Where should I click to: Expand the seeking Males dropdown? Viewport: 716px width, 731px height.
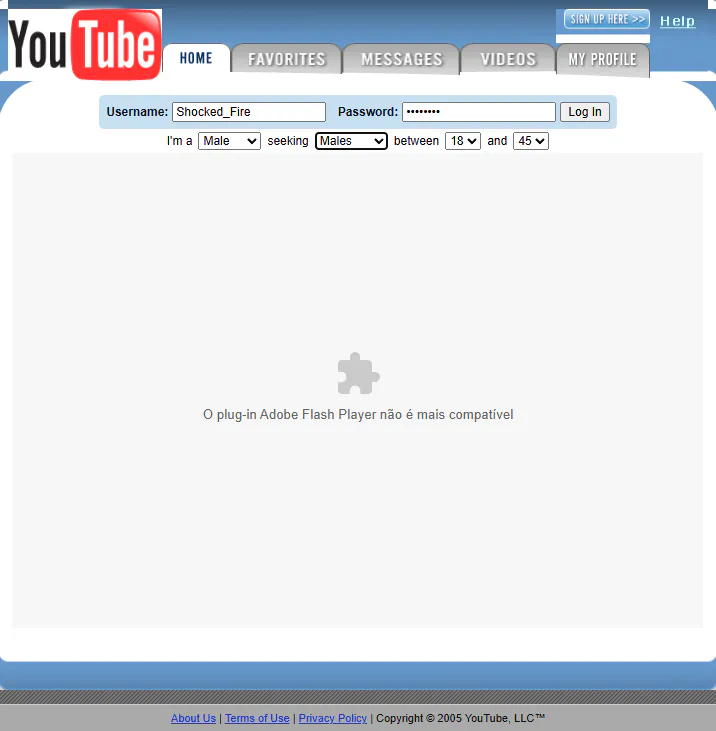pyautogui.click(x=351, y=141)
